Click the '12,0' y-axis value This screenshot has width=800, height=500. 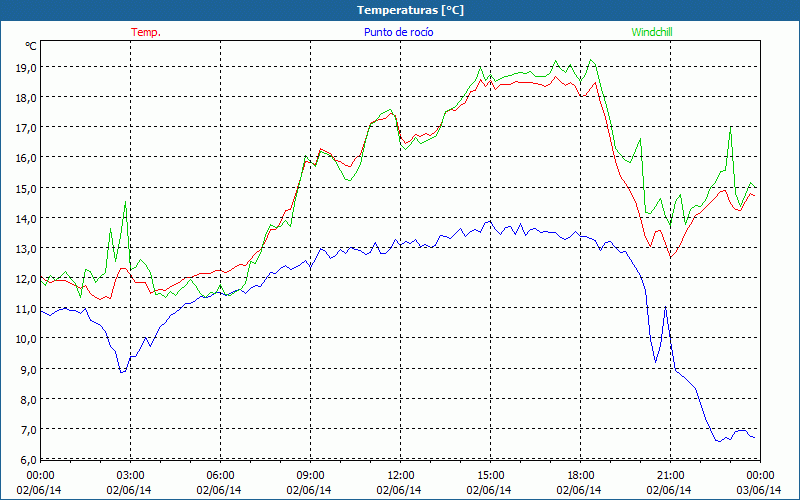click(26, 279)
